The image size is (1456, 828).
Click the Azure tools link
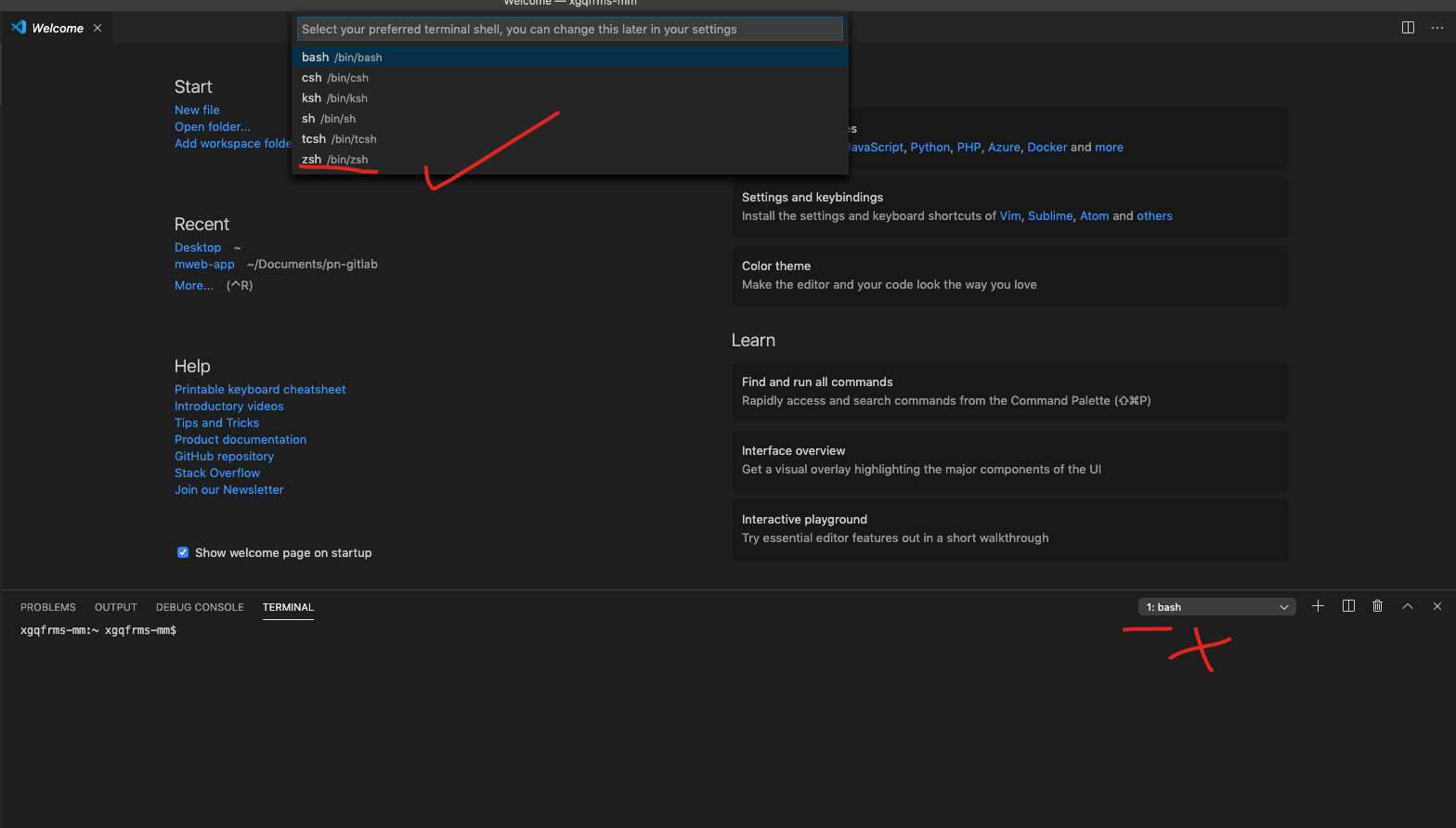click(x=1004, y=147)
